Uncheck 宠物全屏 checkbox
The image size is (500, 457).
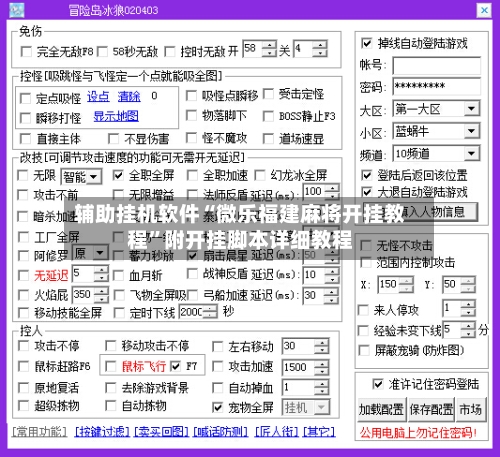[217, 407]
